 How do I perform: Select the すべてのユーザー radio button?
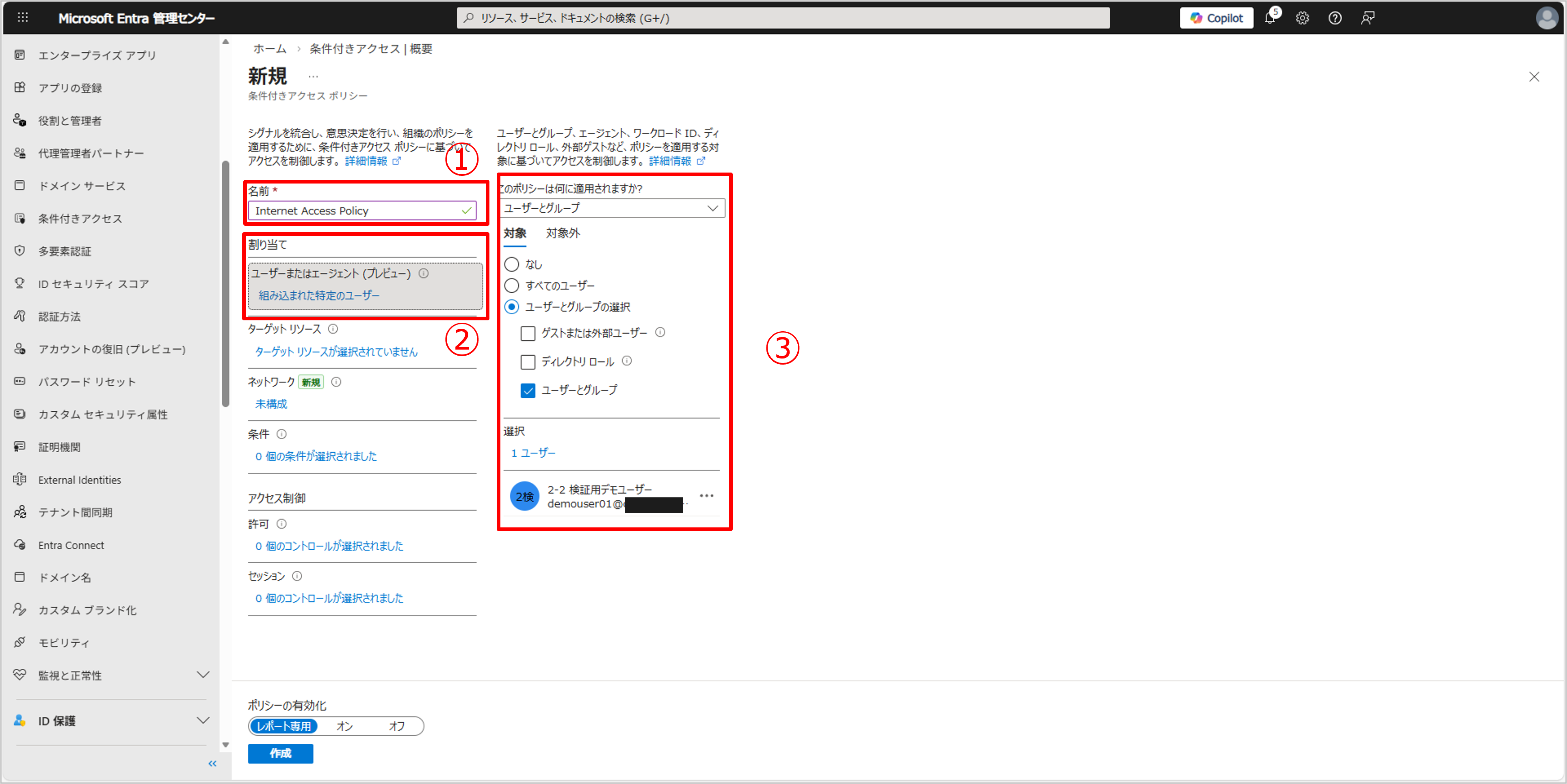point(512,285)
